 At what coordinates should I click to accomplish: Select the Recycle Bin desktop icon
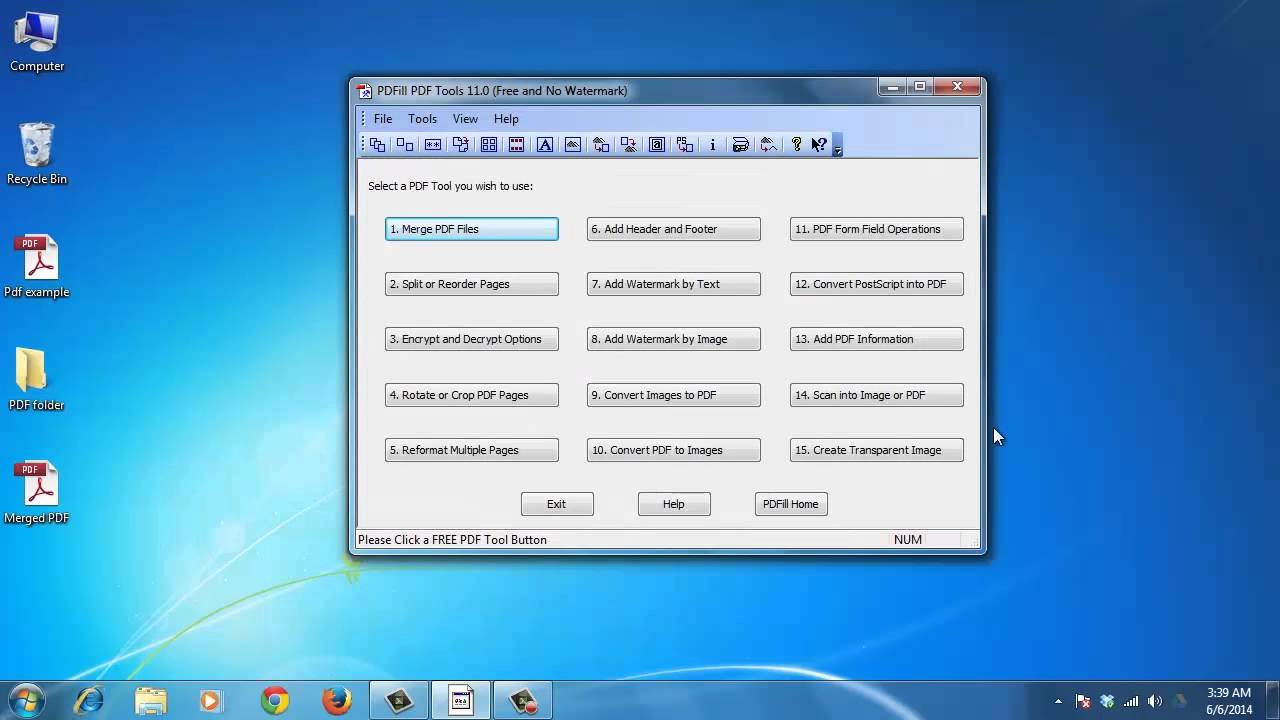[37, 155]
